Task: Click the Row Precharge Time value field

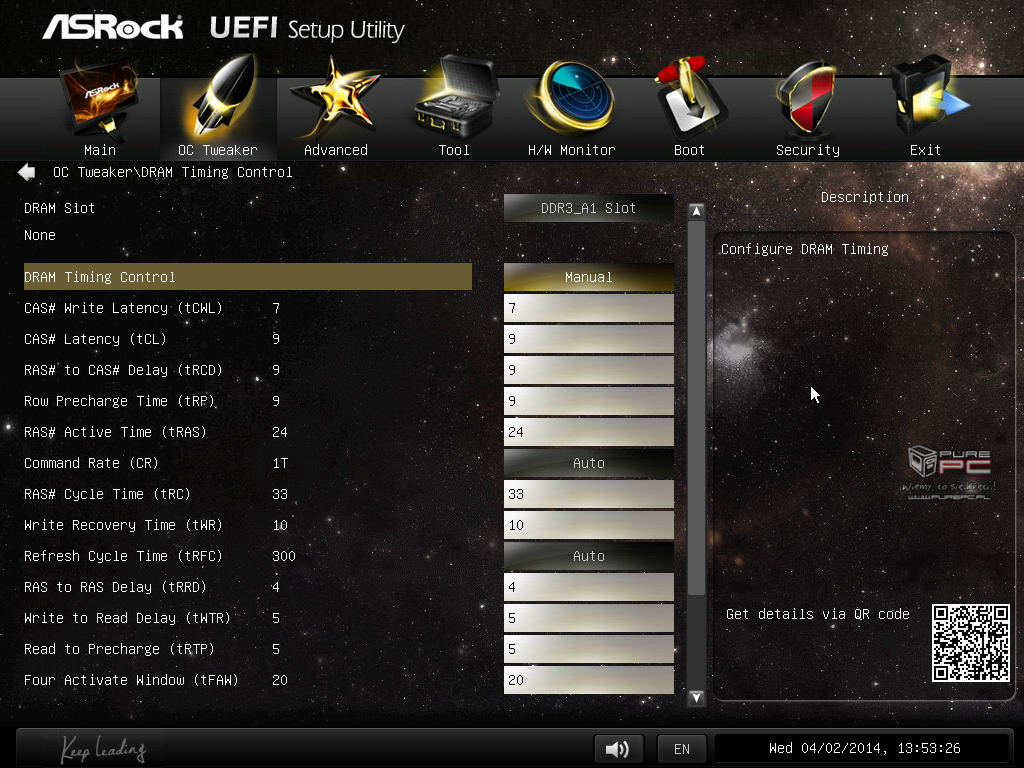Action: pyautogui.click(x=588, y=401)
